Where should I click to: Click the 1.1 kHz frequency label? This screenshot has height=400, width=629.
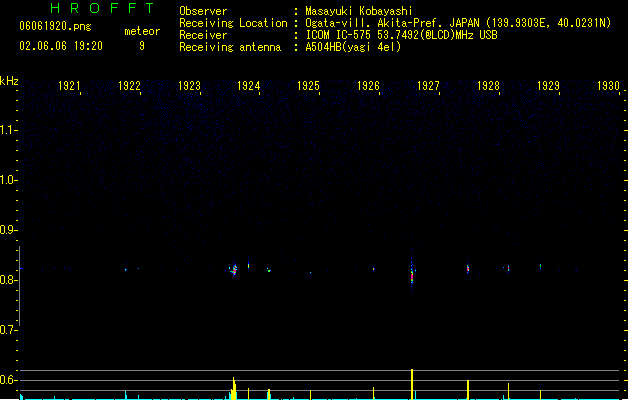coord(8,130)
